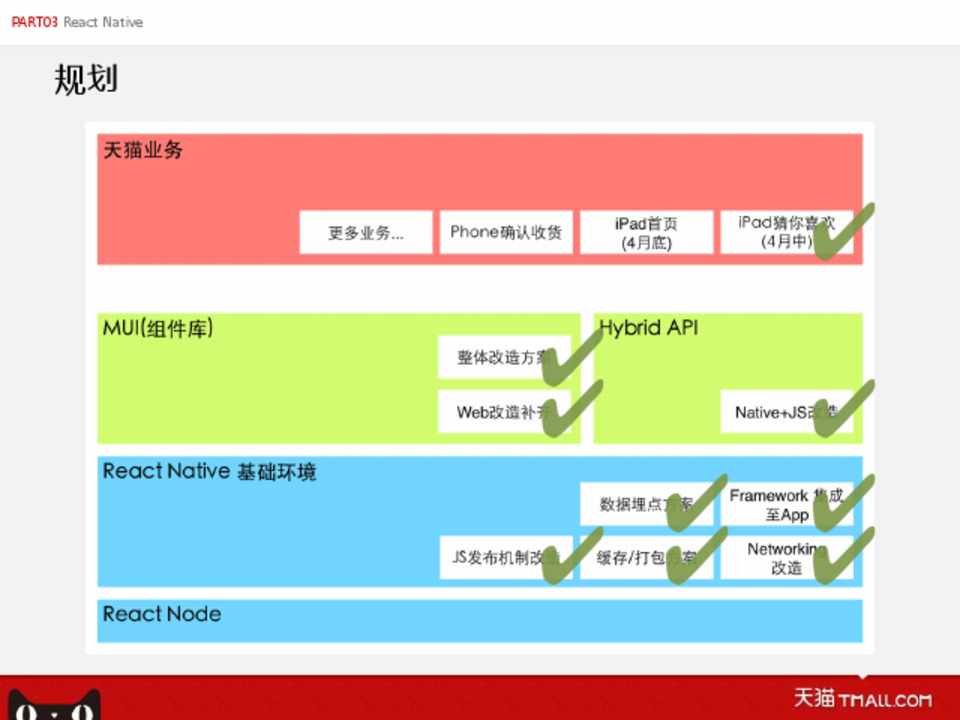Click the checkmark beside 整体改造方案
The height and width of the screenshot is (720, 960).
click(567, 364)
